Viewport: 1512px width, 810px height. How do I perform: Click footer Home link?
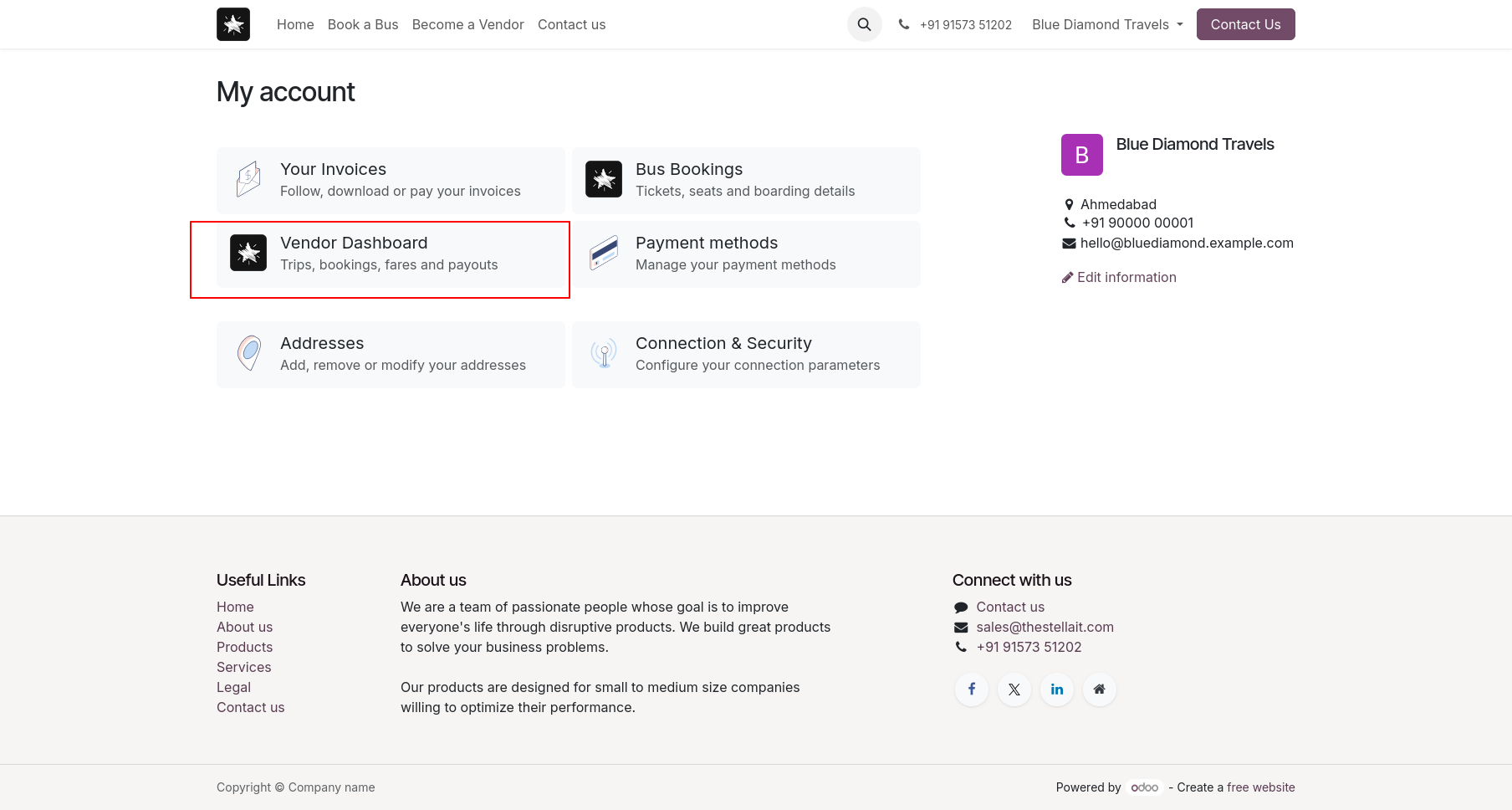pos(235,607)
